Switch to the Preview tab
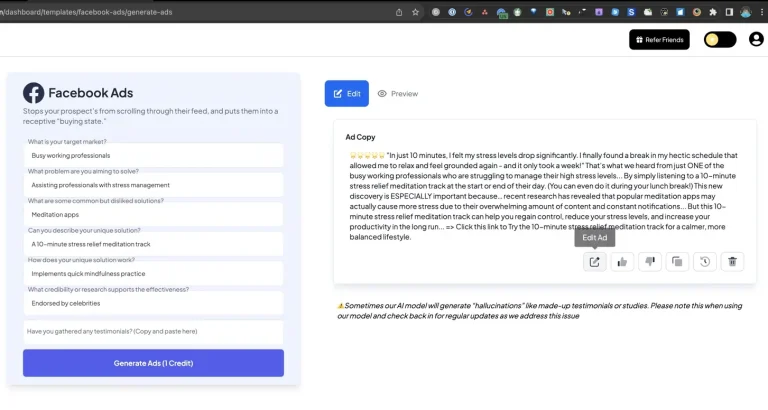Image resolution: width=768 pixels, height=410 pixels. [398, 93]
